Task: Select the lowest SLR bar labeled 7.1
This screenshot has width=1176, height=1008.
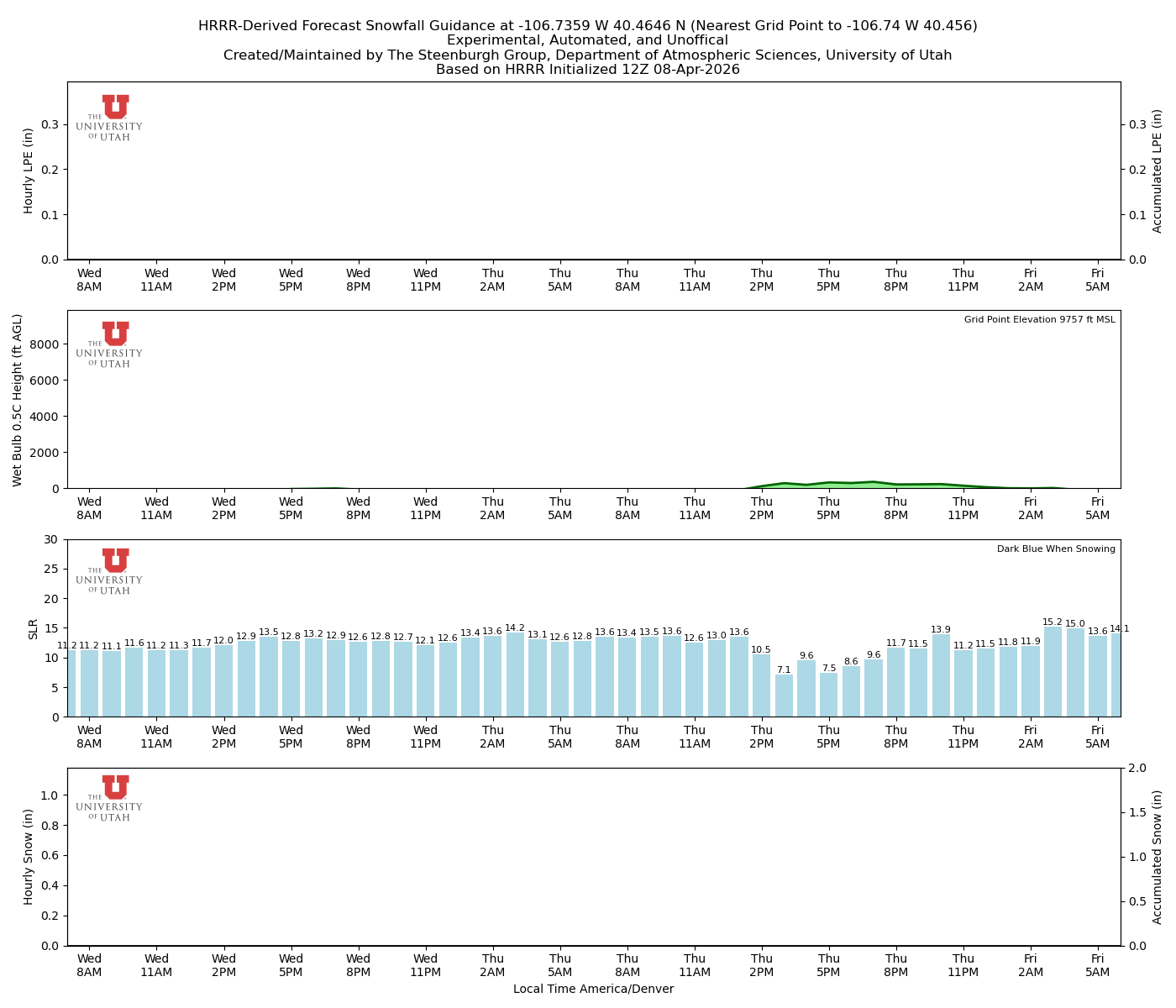Action: (784, 696)
